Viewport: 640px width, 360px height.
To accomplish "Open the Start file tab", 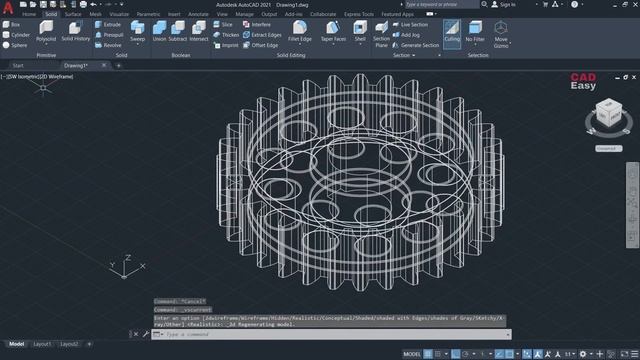I will [x=18, y=65].
